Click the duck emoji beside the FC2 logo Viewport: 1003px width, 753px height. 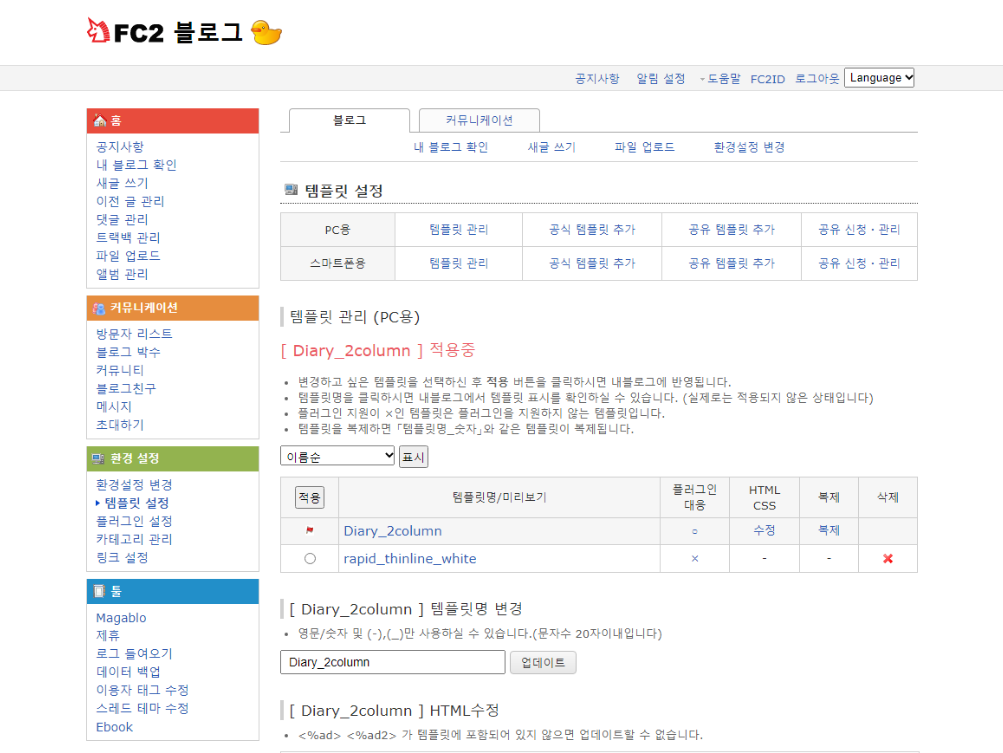tap(265, 32)
